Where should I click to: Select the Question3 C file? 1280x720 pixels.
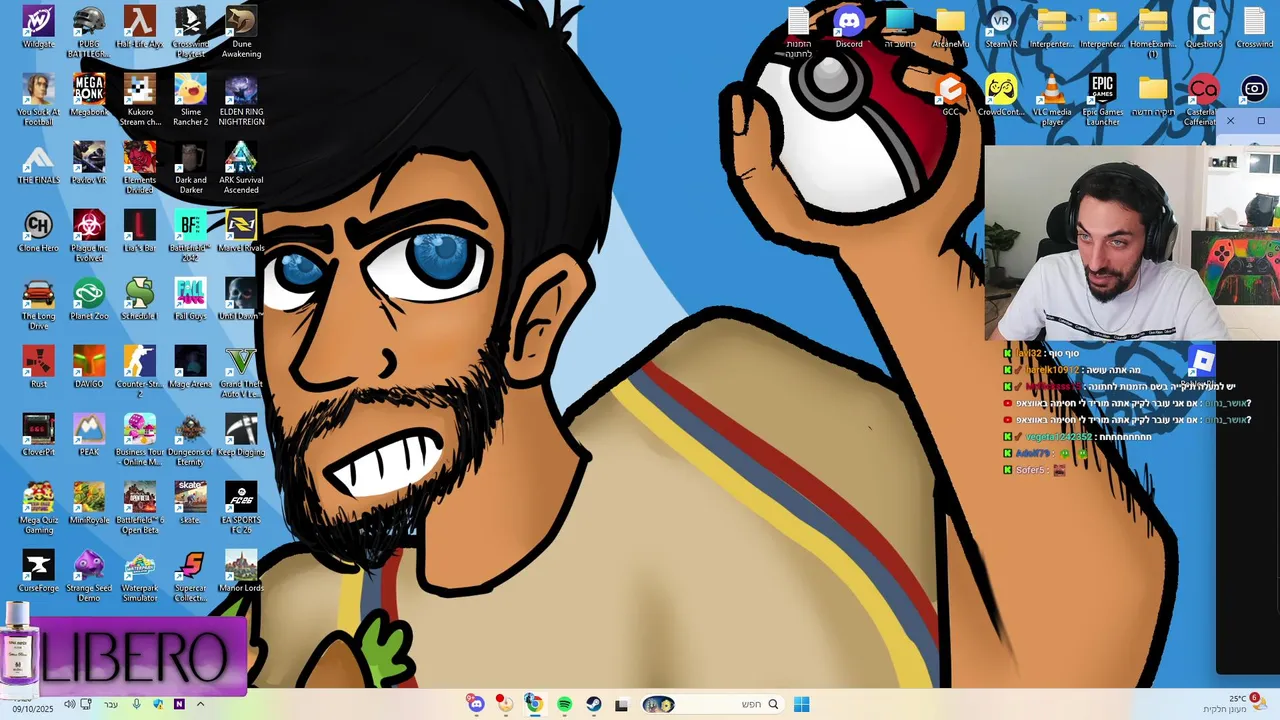1204,28
